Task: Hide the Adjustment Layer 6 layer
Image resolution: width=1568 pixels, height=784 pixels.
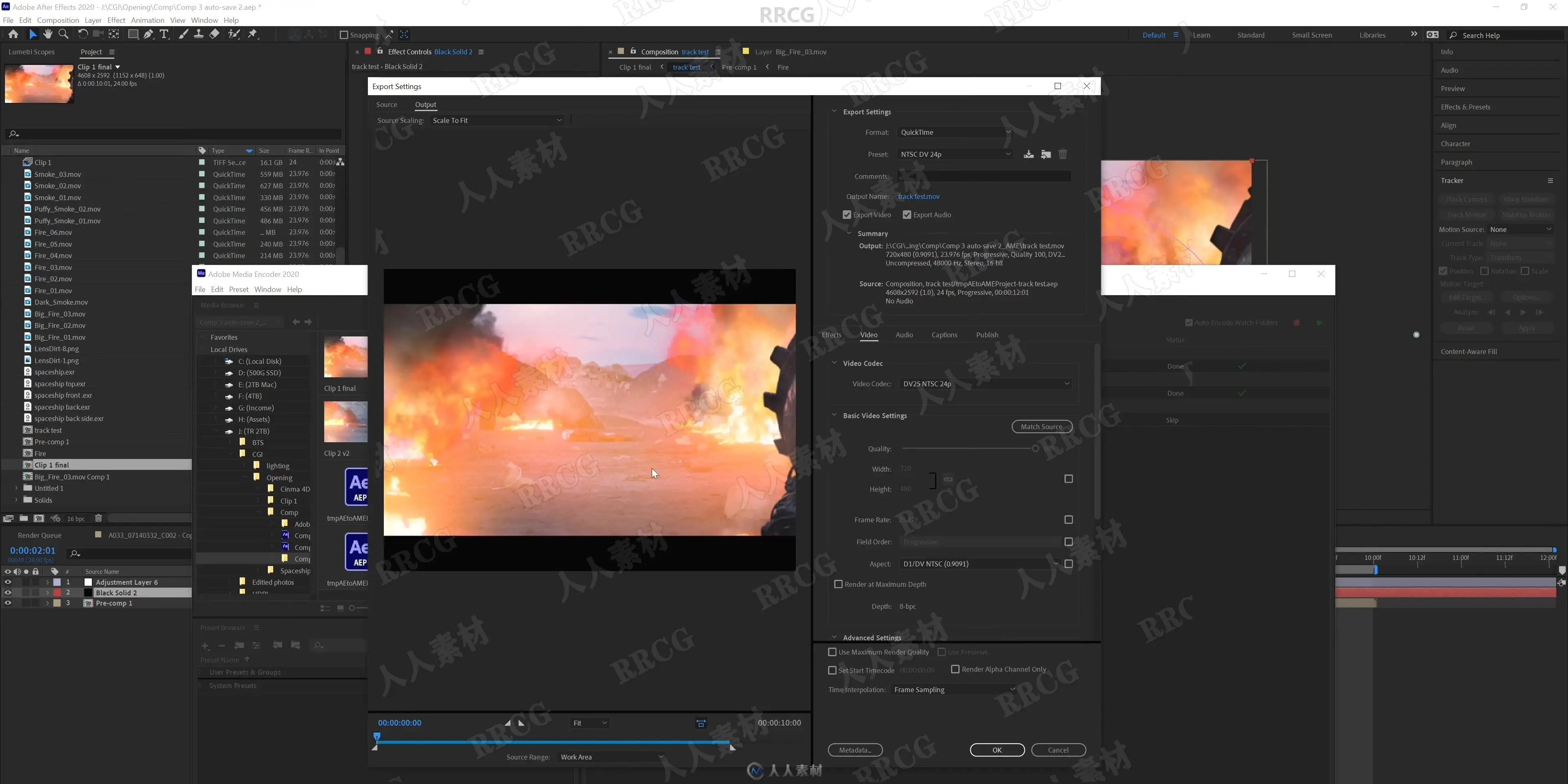Action: pyautogui.click(x=8, y=583)
